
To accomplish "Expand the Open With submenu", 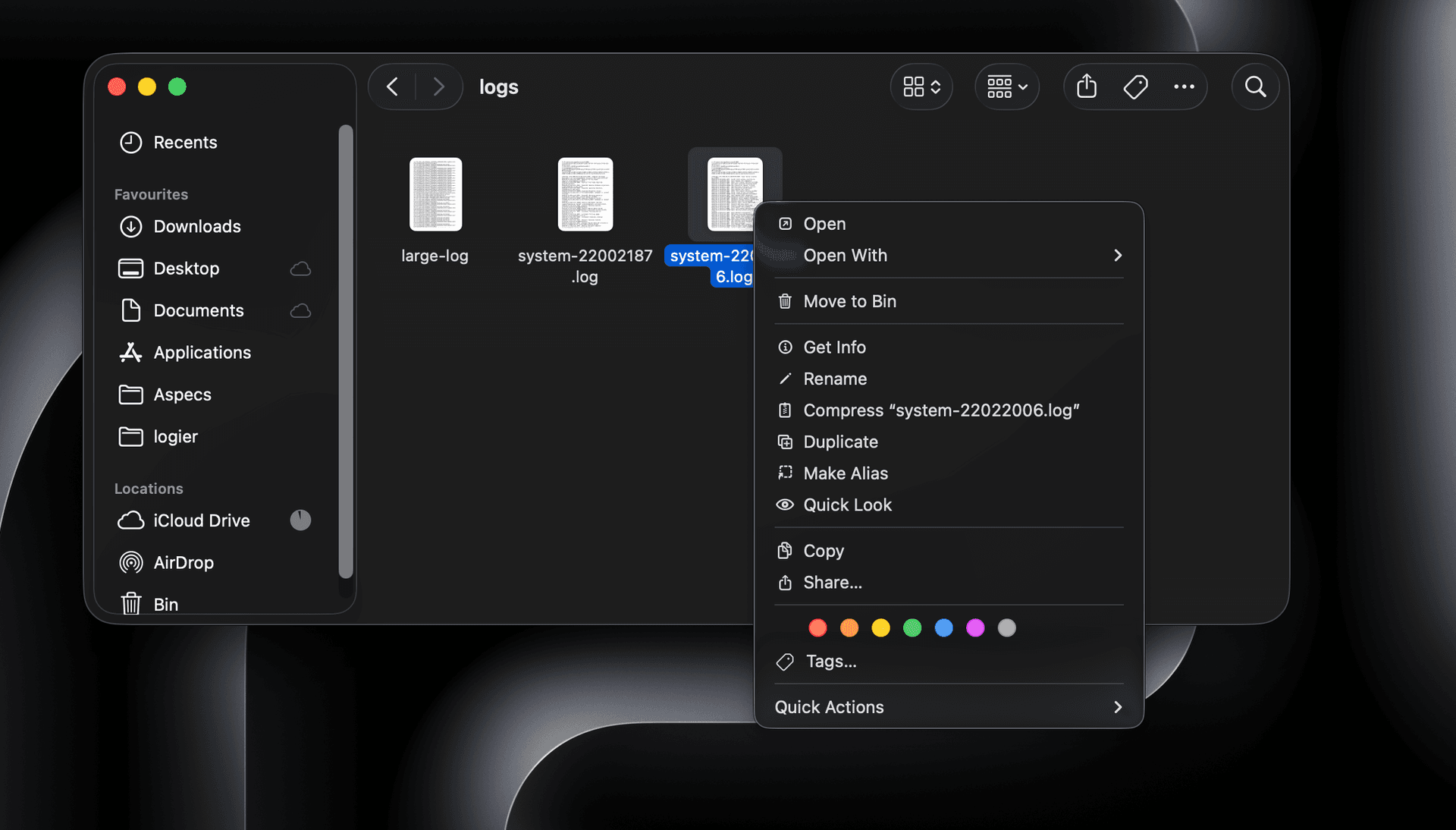I will (x=949, y=256).
